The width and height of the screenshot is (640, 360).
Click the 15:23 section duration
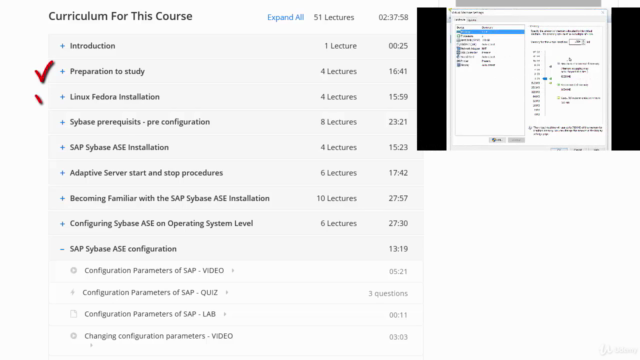point(398,147)
